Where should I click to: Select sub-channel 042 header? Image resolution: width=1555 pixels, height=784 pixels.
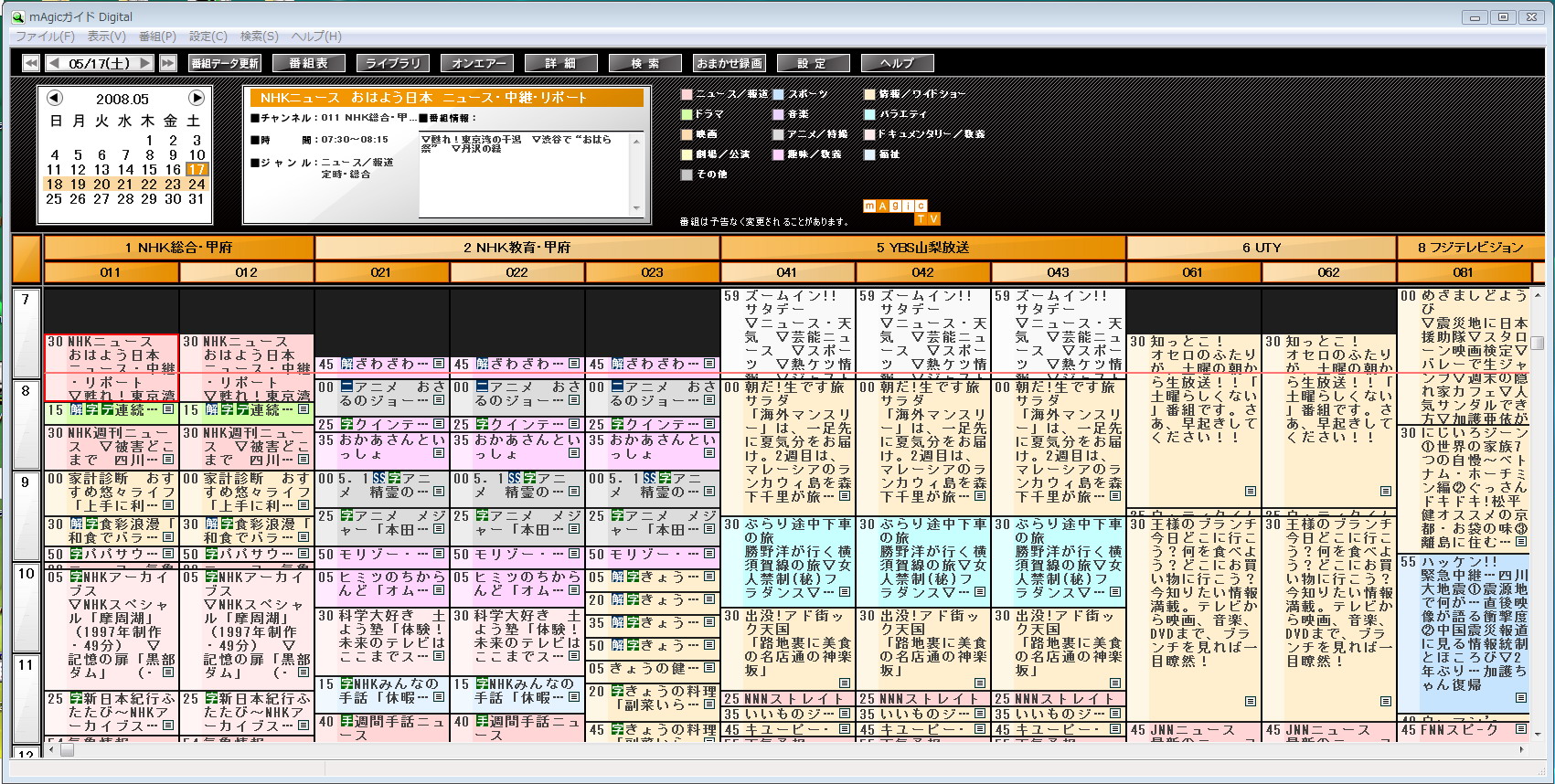pyautogui.click(x=923, y=272)
